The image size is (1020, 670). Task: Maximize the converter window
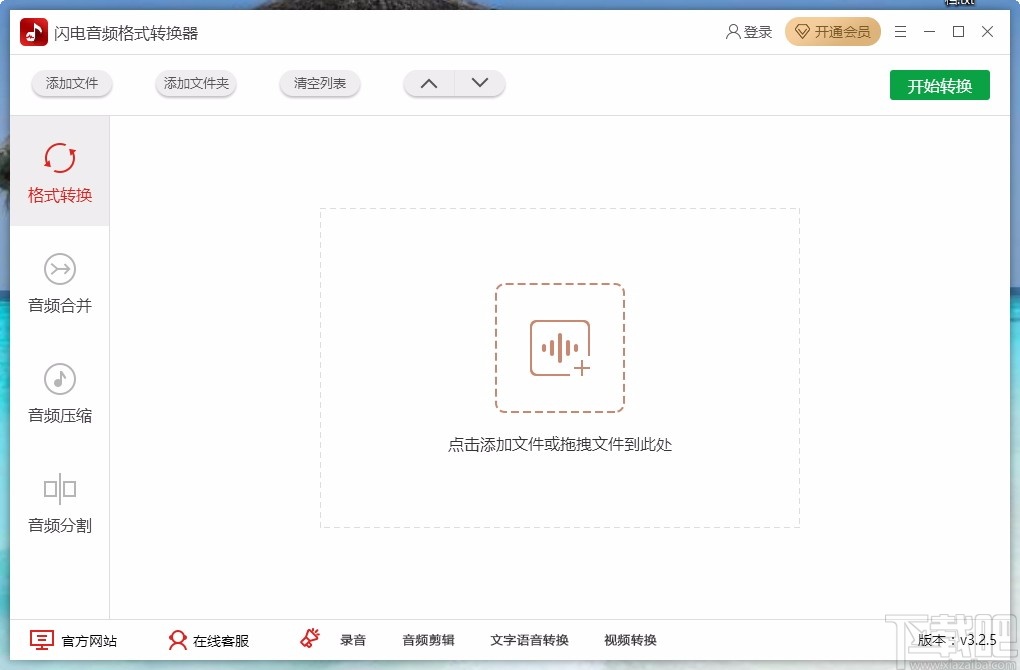(958, 31)
